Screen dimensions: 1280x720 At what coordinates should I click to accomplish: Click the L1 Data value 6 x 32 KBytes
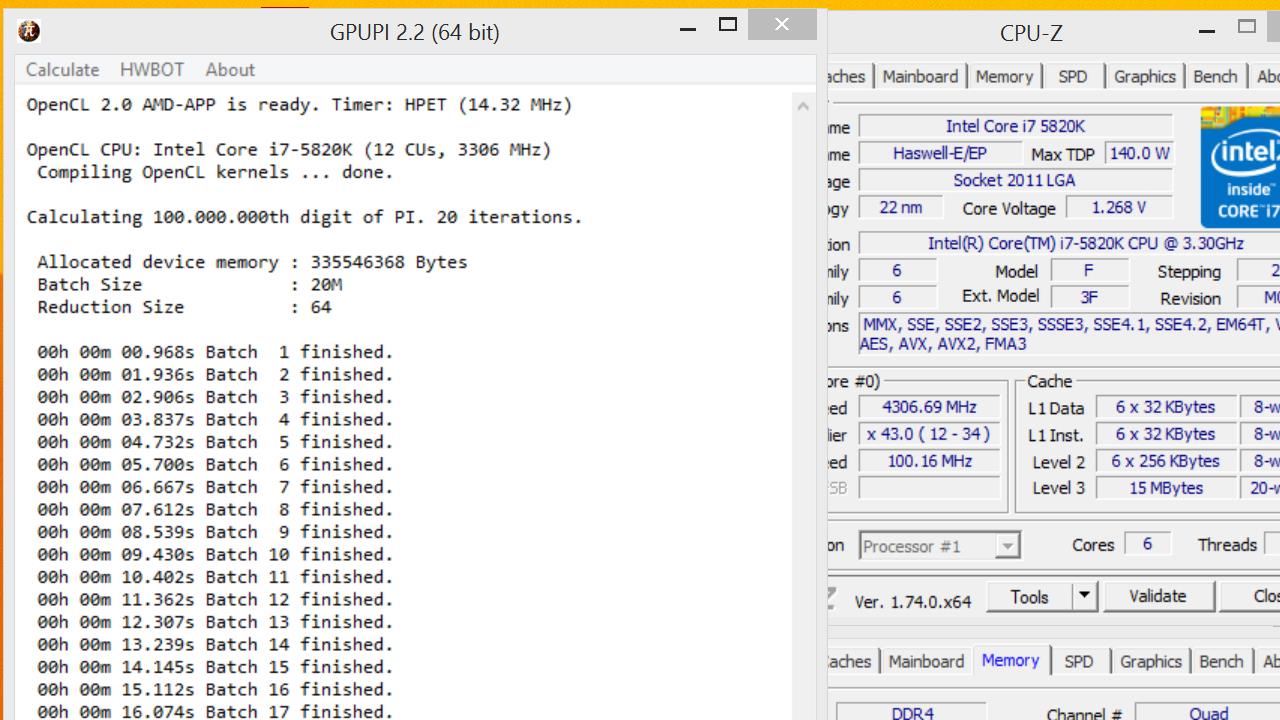[x=1165, y=407]
